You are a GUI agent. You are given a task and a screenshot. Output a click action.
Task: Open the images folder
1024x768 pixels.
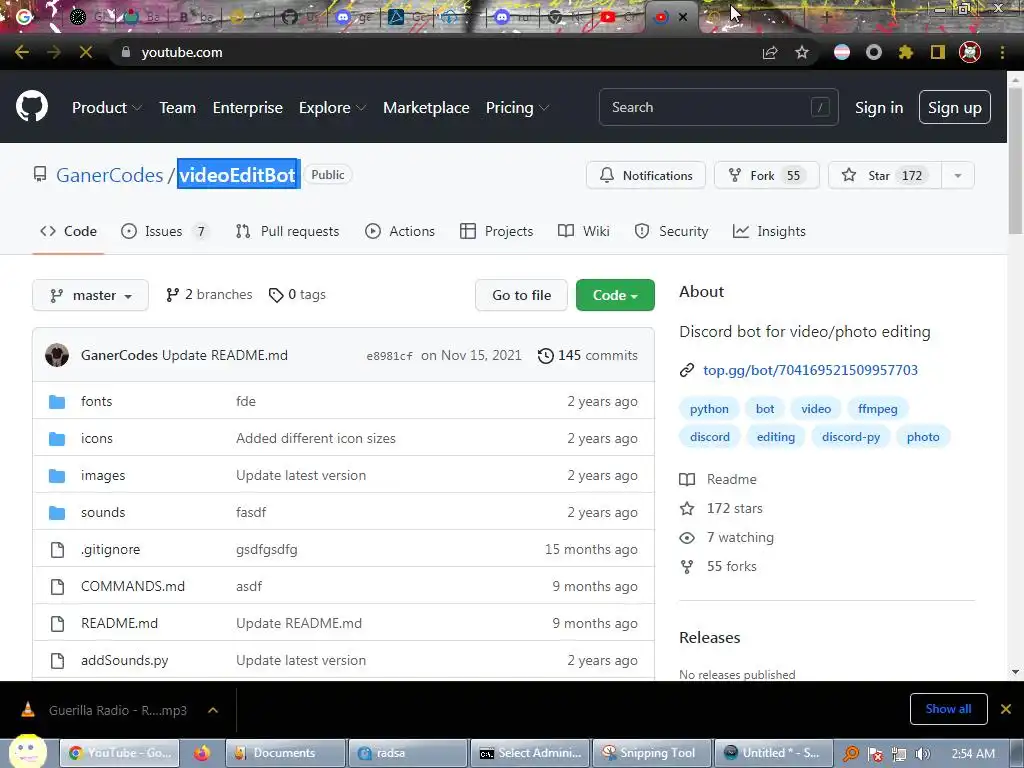pos(103,475)
